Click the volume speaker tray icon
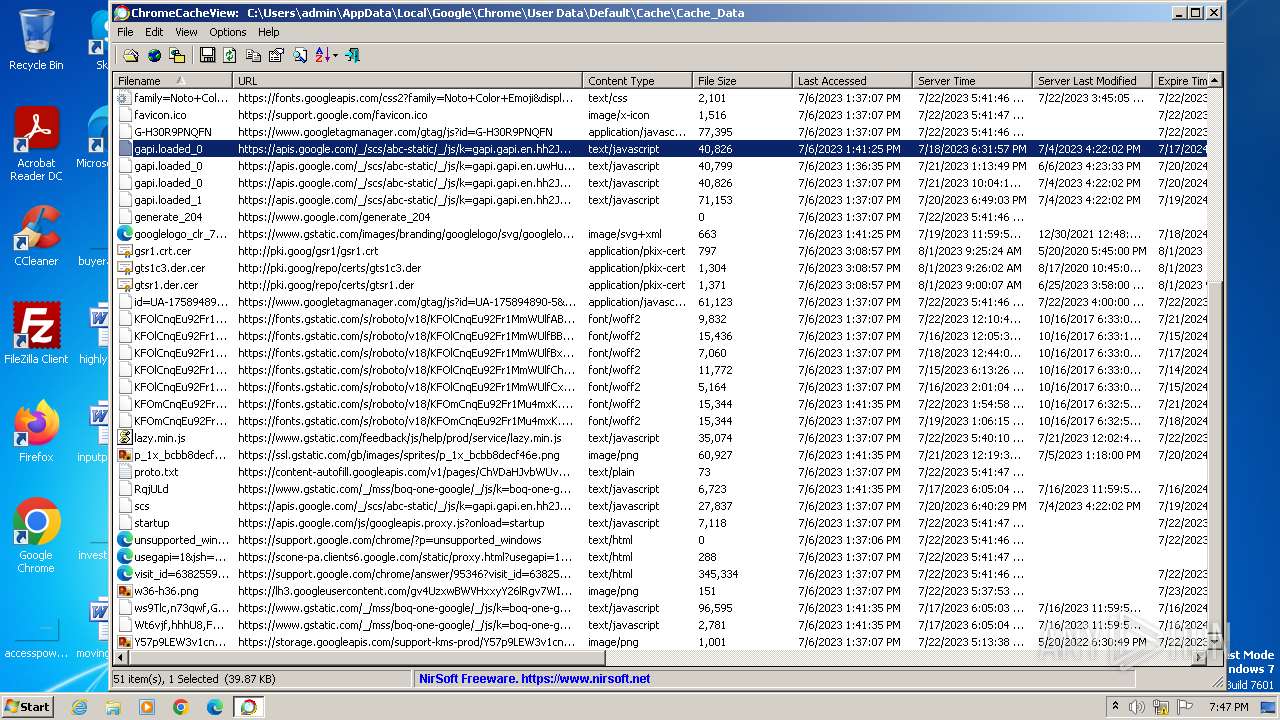The height and width of the screenshot is (720, 1280). pyautogui.click(x=1137, y=707)
